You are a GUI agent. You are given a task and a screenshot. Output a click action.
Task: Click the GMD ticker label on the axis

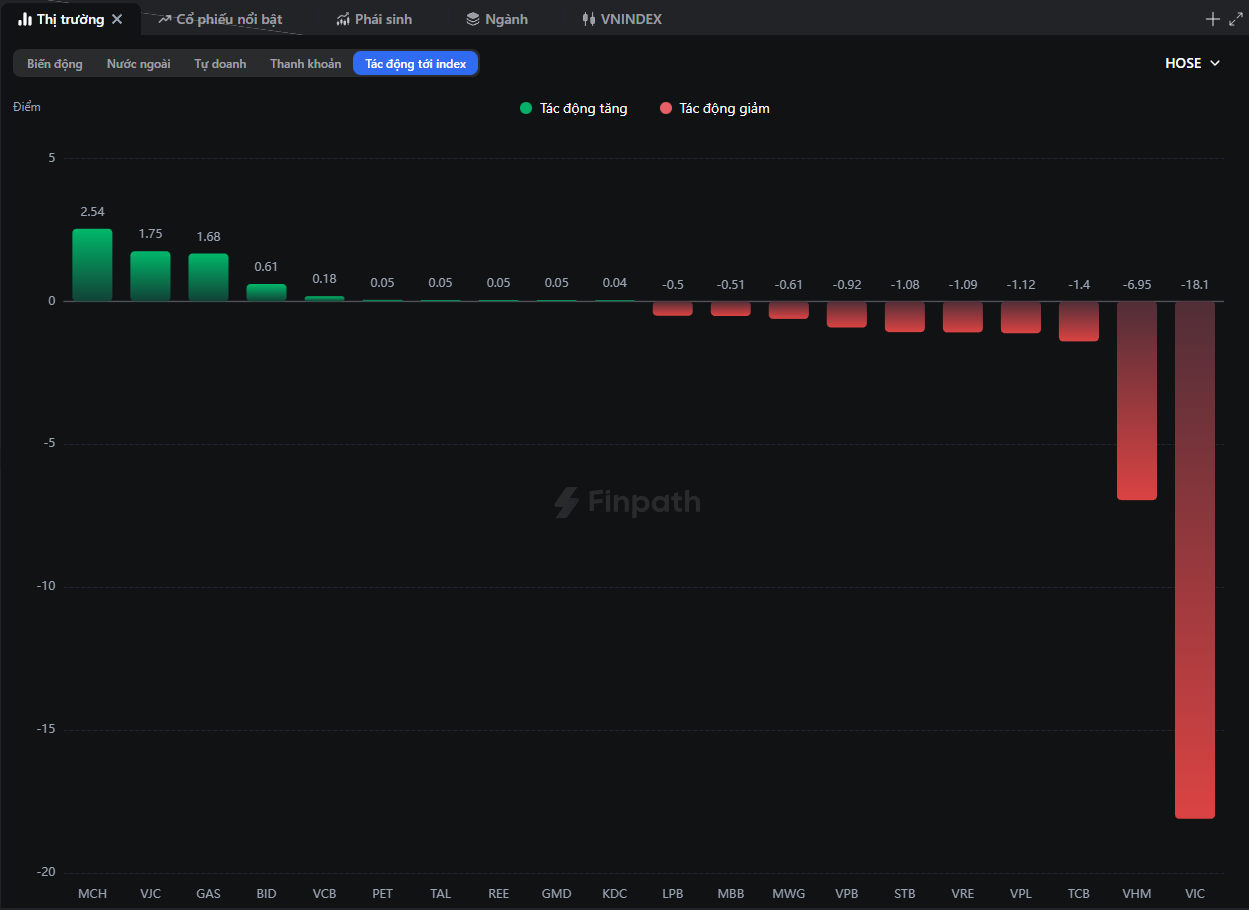point(556,894)
